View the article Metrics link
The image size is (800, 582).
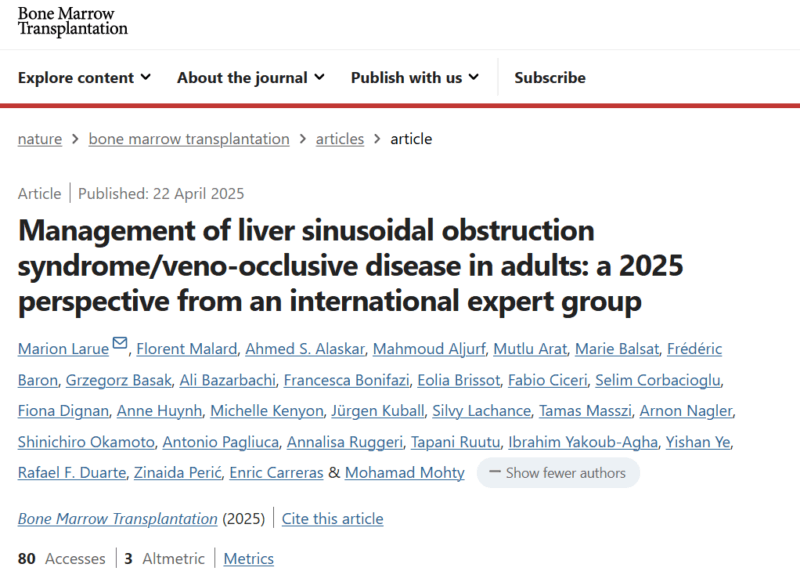[x=248, y=559]
